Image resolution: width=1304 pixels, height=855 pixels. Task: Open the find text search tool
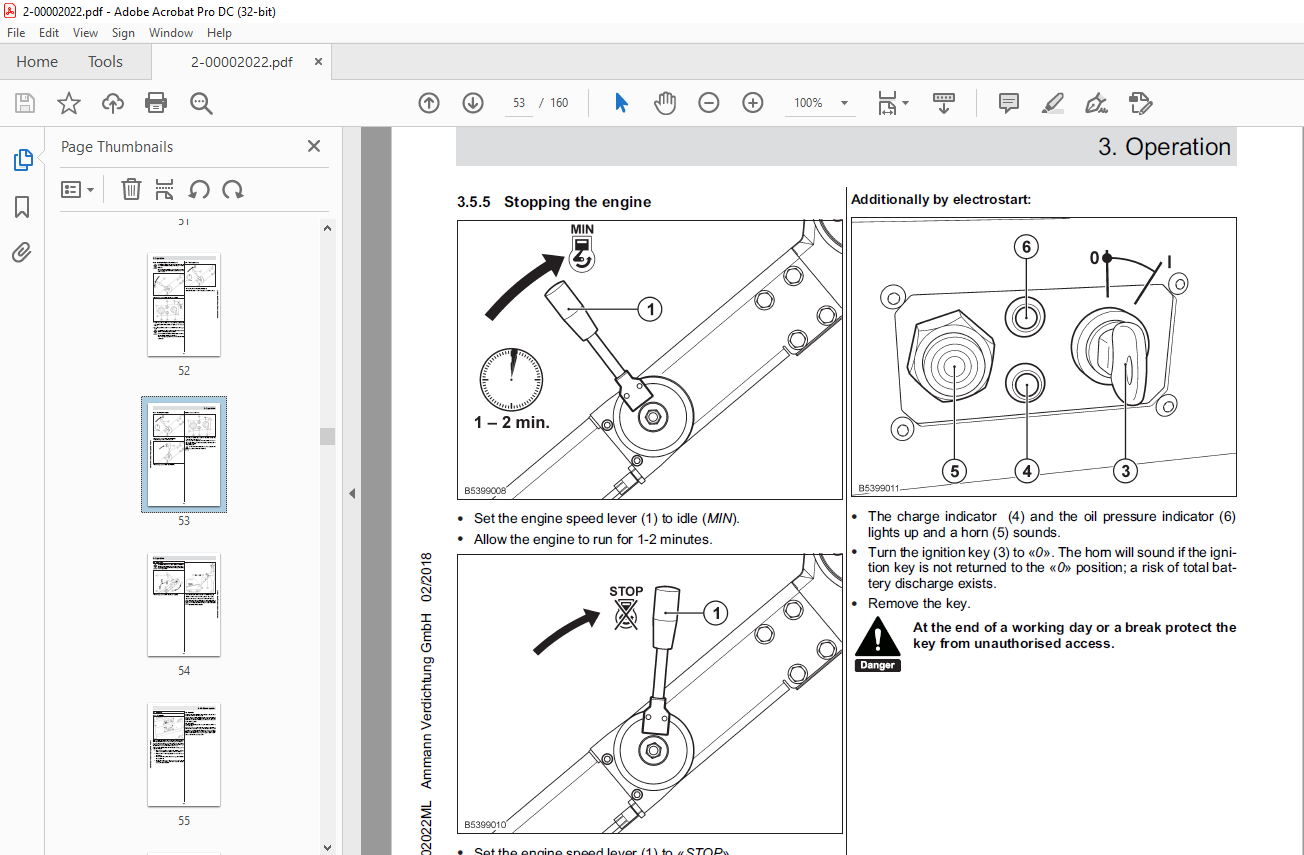pos(201,103)
